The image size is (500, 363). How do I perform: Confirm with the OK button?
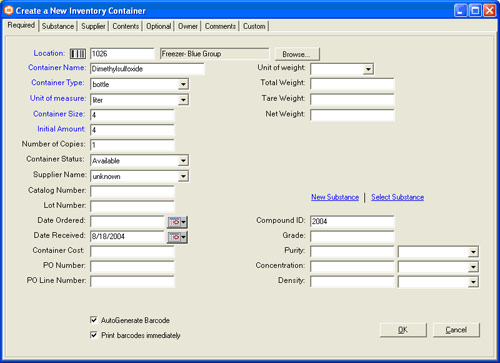[403, 330]
